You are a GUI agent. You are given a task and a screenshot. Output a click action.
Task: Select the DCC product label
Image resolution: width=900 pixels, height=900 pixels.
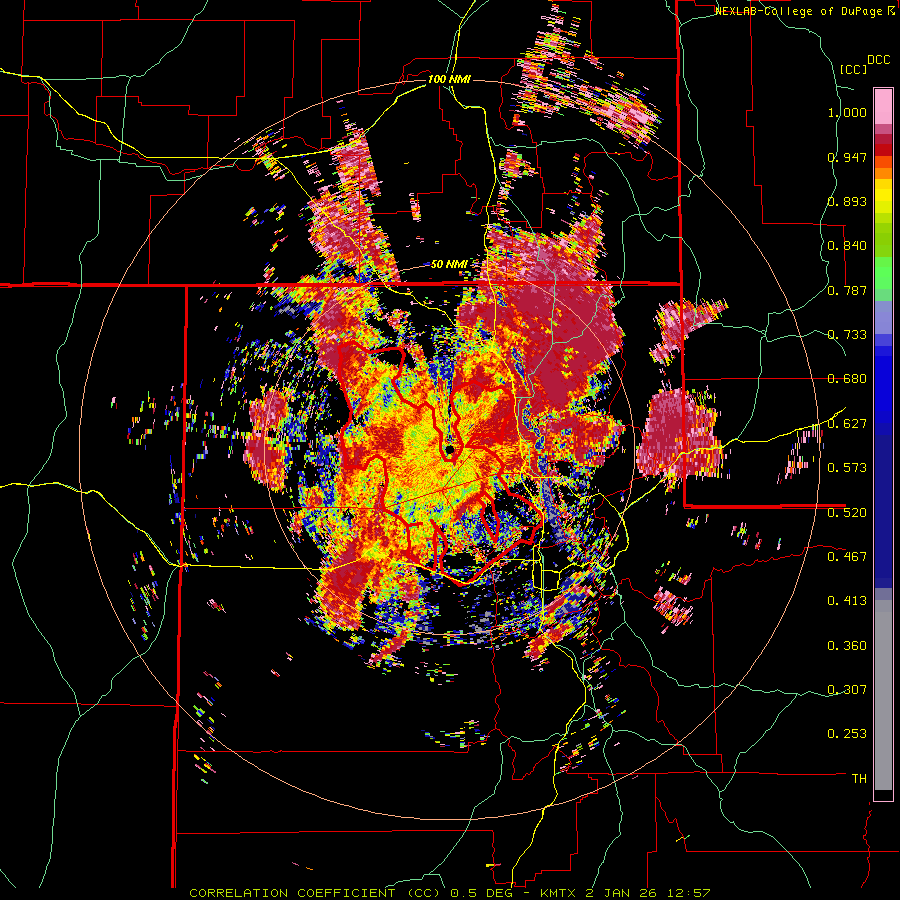click(878, 60)
